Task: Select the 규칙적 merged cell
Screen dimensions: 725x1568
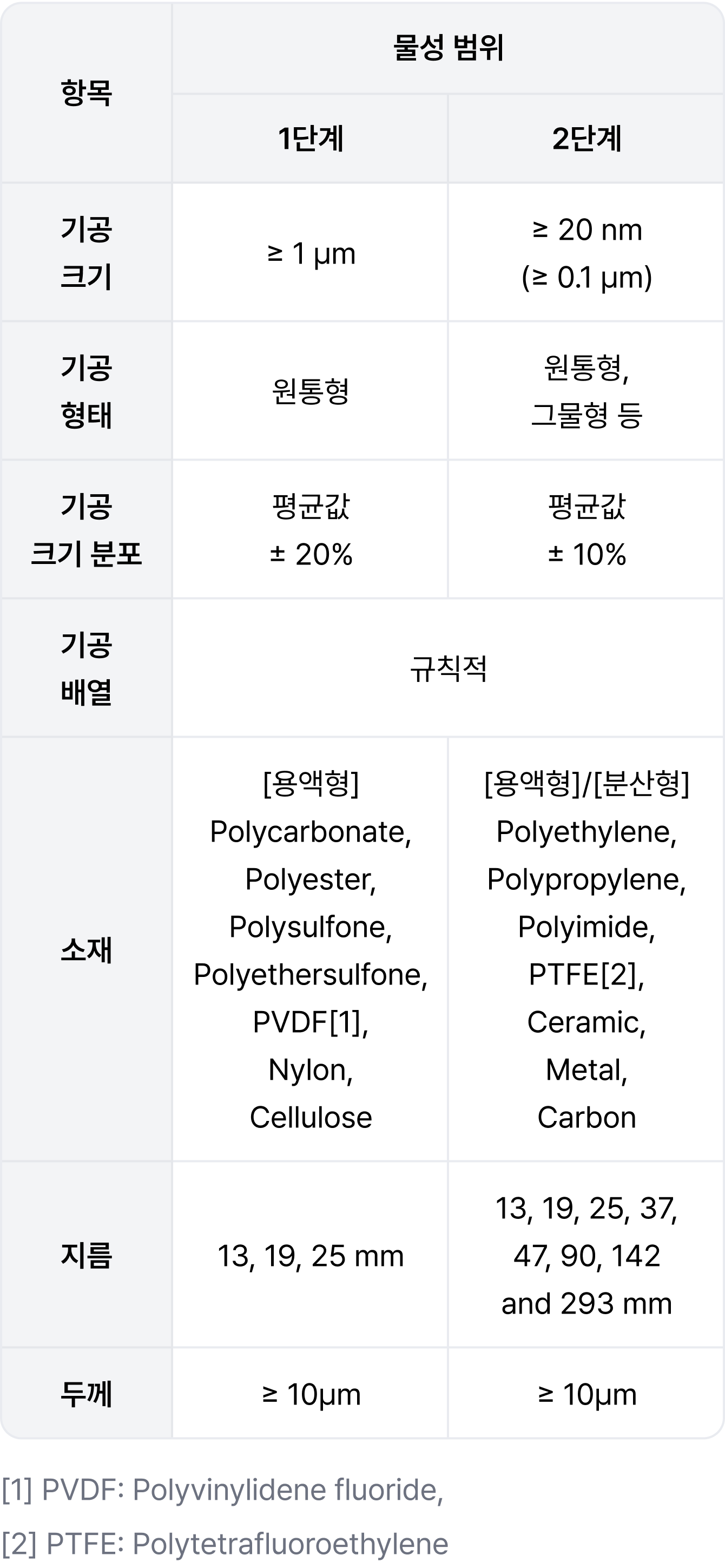Action: (449, 668)
